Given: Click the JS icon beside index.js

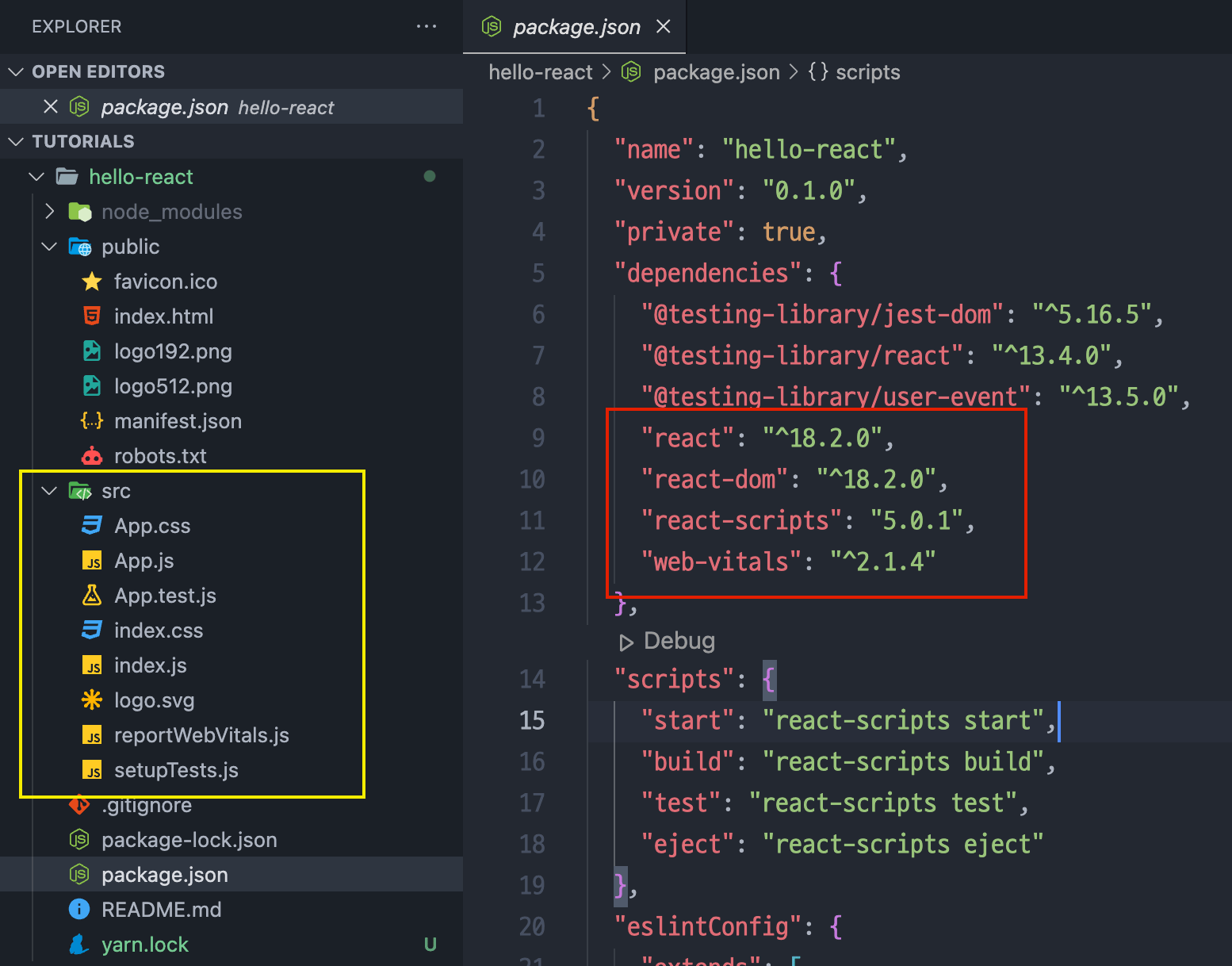Looking at the screenshot, I should click(92, 665).
